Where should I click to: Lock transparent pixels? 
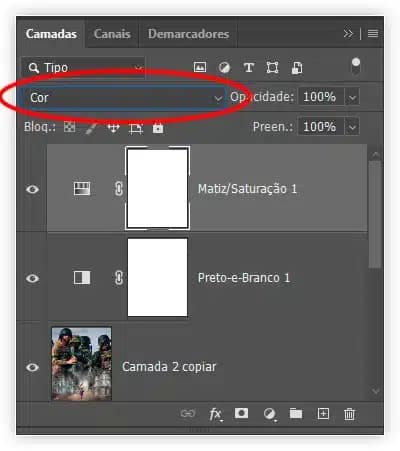pos(69,127)
